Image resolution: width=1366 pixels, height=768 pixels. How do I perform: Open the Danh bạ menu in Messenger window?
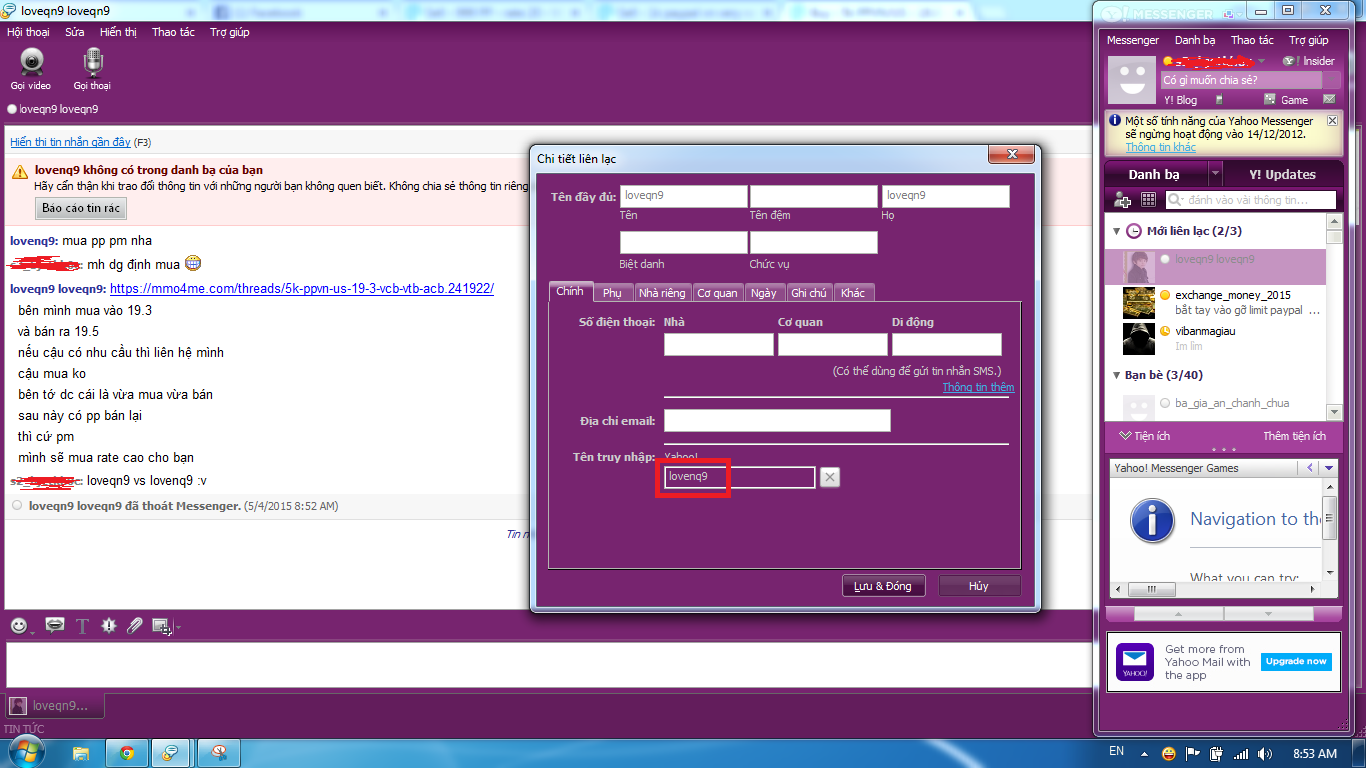click(x=1195, y=40)
